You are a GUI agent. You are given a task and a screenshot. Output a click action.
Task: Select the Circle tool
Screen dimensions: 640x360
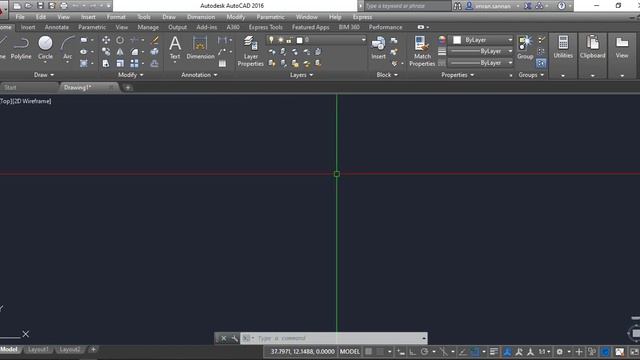click(45, 48)
